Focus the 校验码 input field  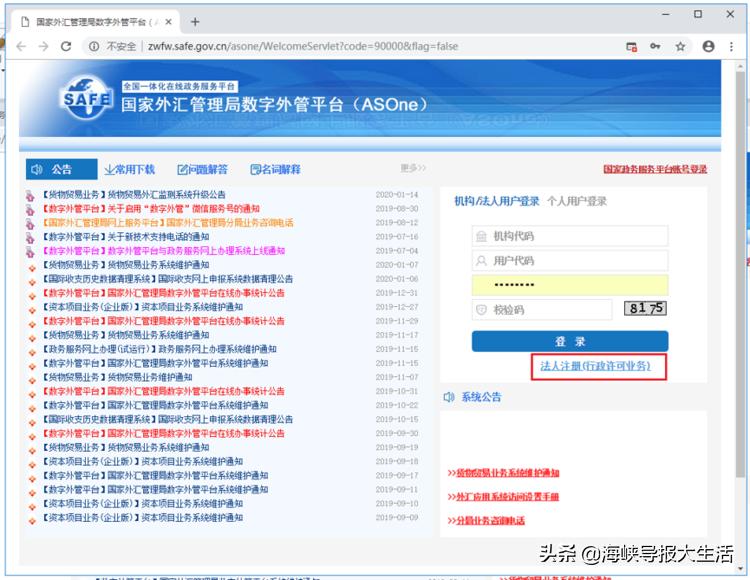click(x=541, y=310)
